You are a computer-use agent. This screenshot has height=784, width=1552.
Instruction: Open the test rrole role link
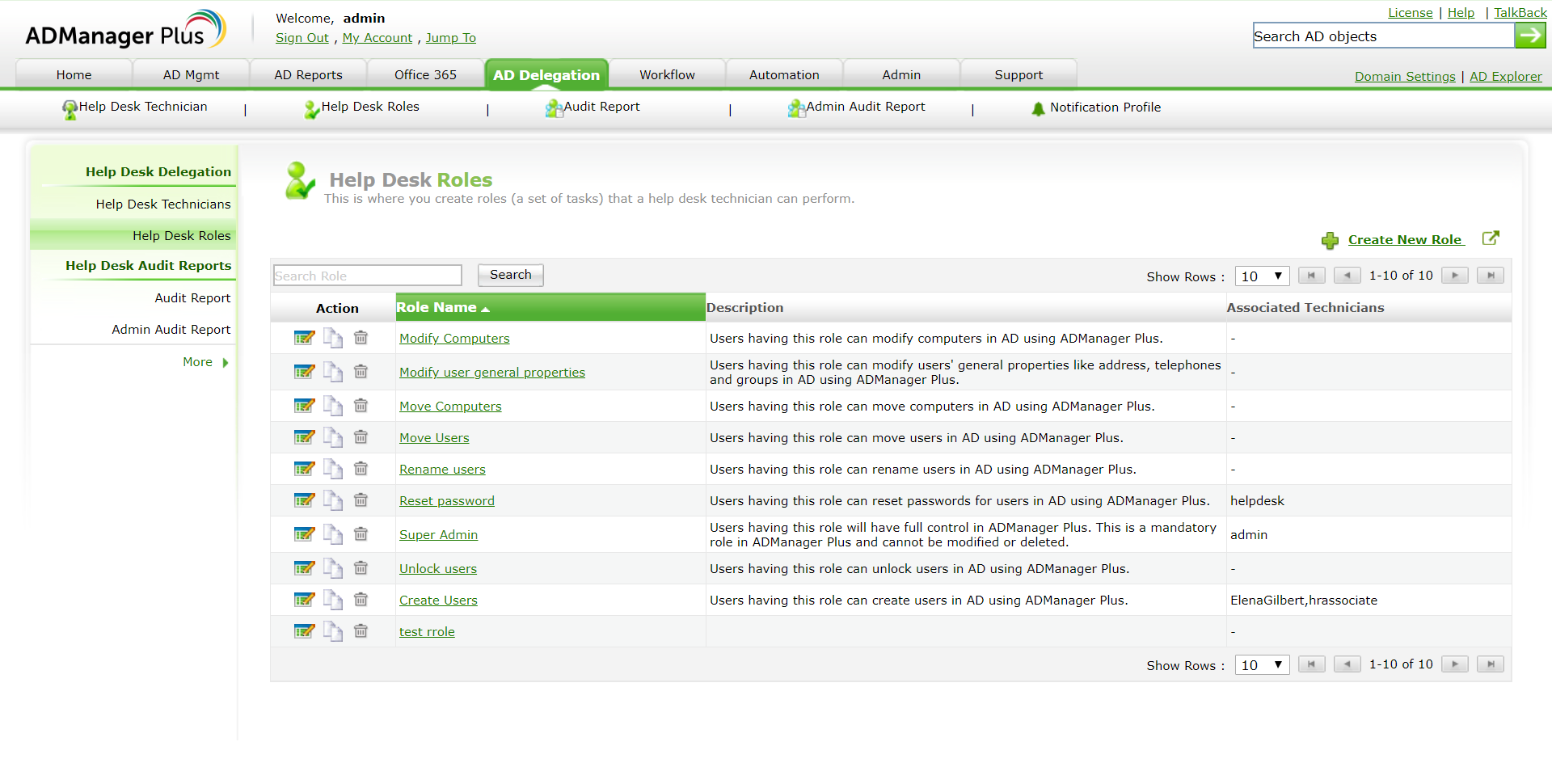[427, 632]
